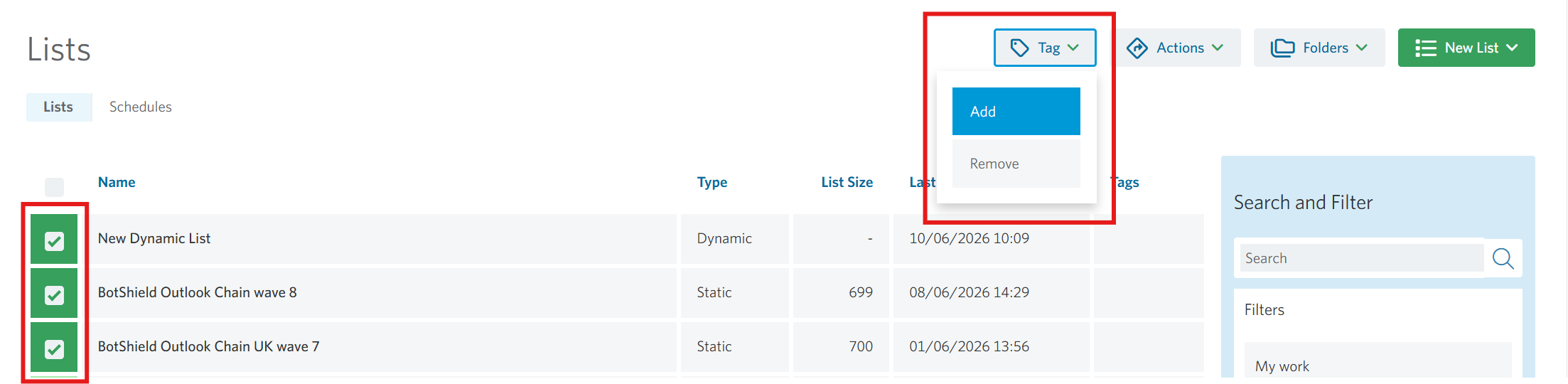Open BotShield Outlook Chain UK wave 7 list
Image resolution: width=1568 pixels, height=384 pixels.
(x=208, y=346)
